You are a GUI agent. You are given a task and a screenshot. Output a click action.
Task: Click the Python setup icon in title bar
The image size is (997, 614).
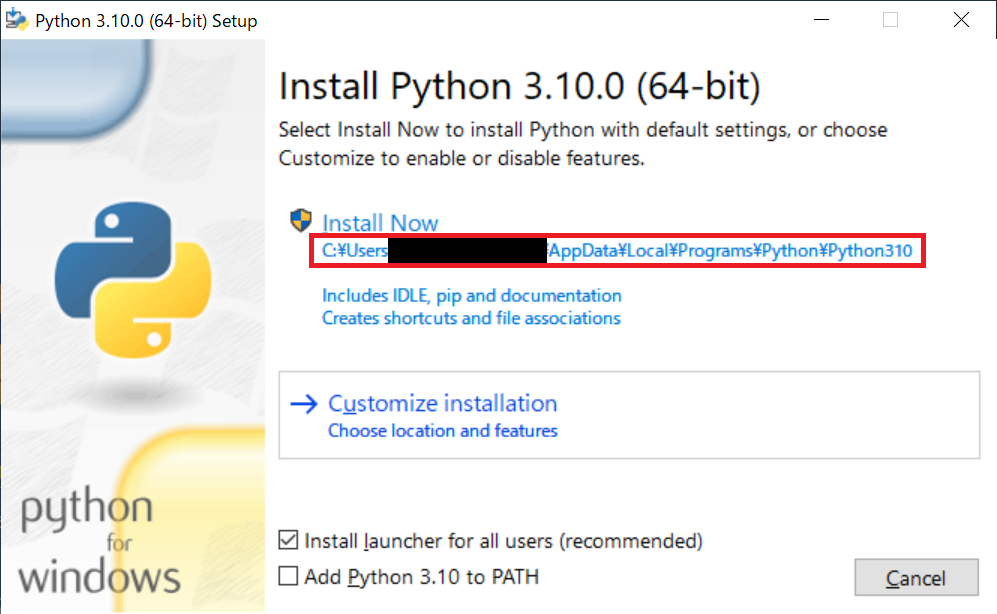pos(17,20)
